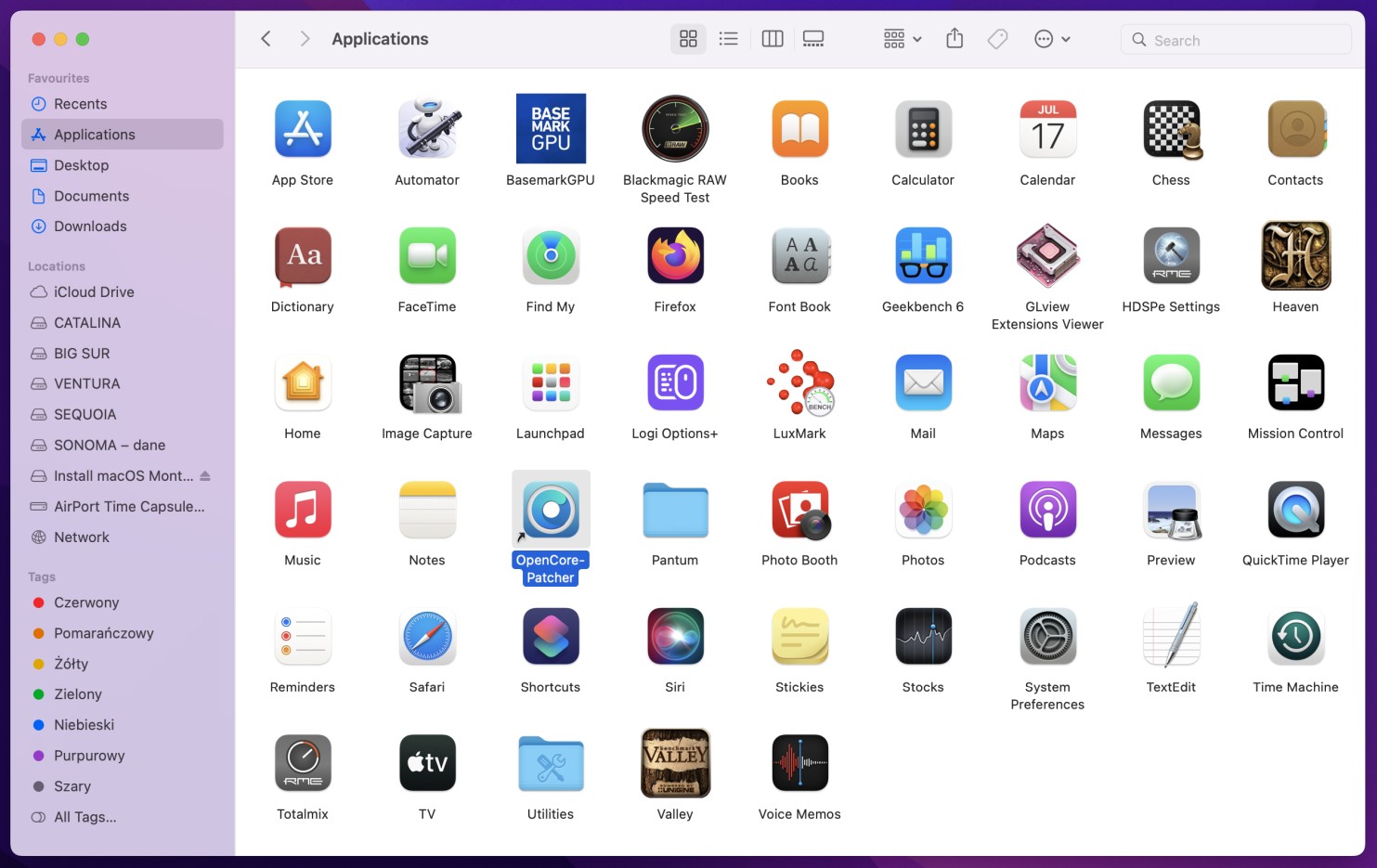Show All Tags in the sidebar
This screenshot has width=1377, height=868.
click(x=123, y=817)
